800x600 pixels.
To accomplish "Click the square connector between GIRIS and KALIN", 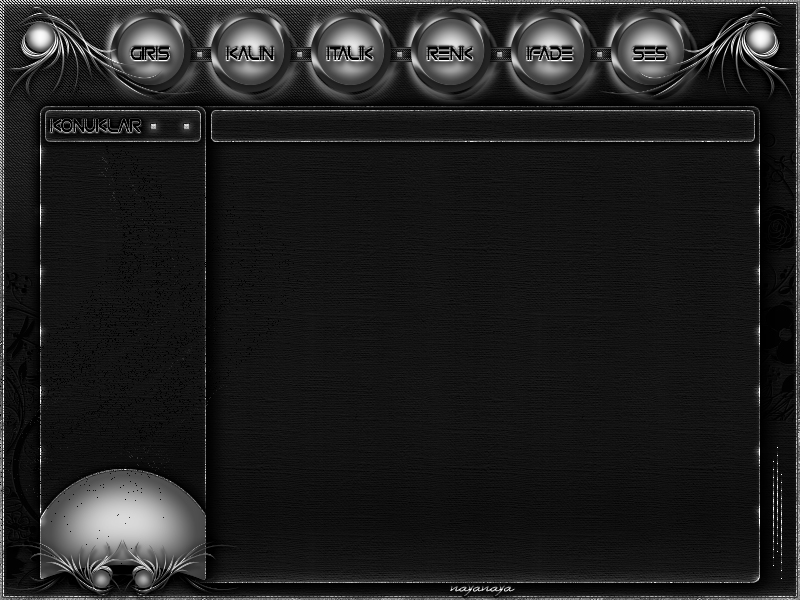I will click(200, 55).
